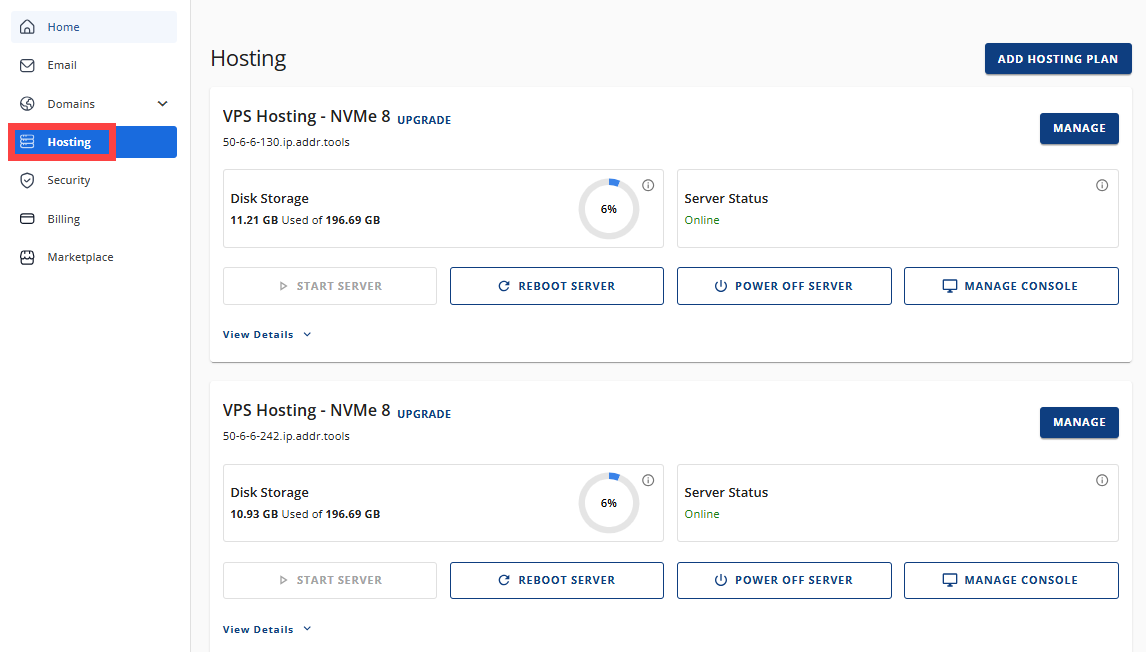The width and height of the screenshot is (1146, 652).
Task: Click the Home icon in sidebar
Action: [x=27, y=27]
